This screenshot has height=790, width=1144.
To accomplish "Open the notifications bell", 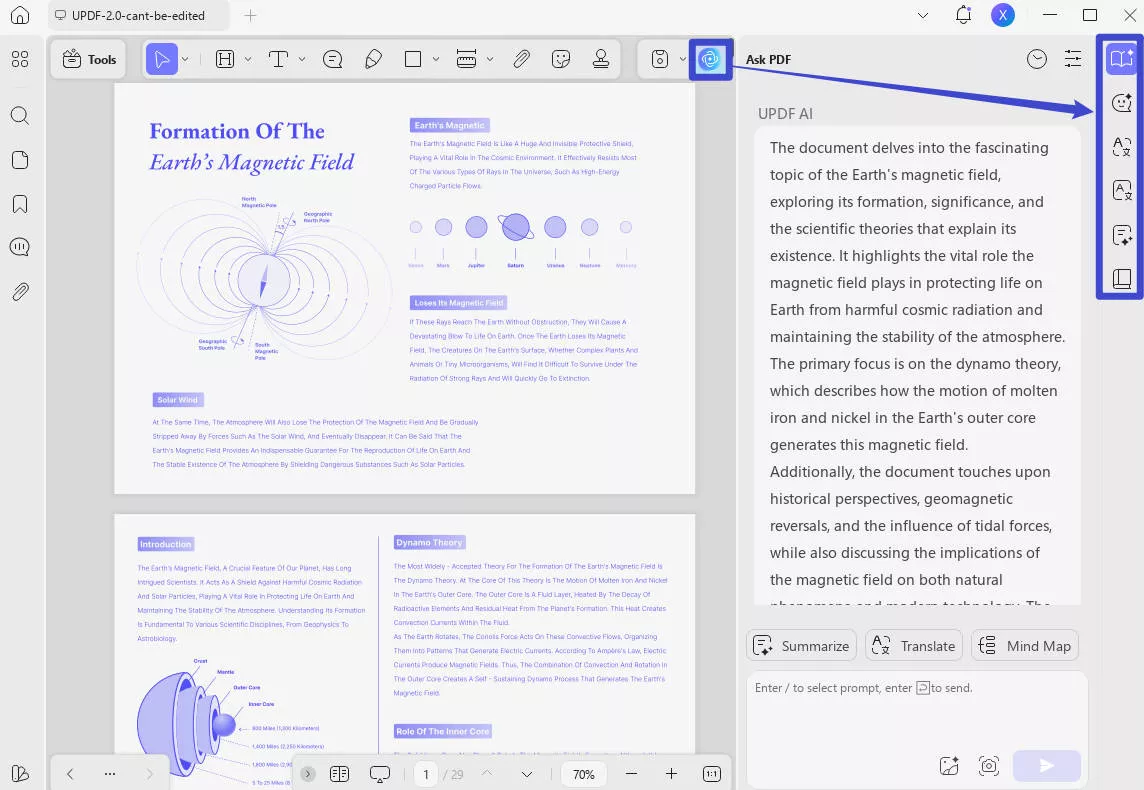I will pyautogui.click(x=964, y=15).
